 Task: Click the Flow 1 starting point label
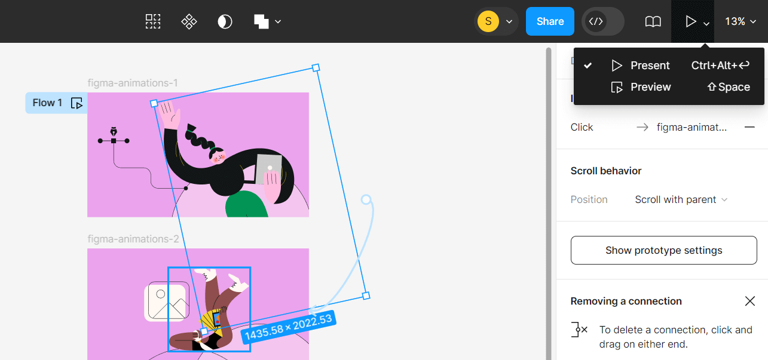click(x=48, y=103)
